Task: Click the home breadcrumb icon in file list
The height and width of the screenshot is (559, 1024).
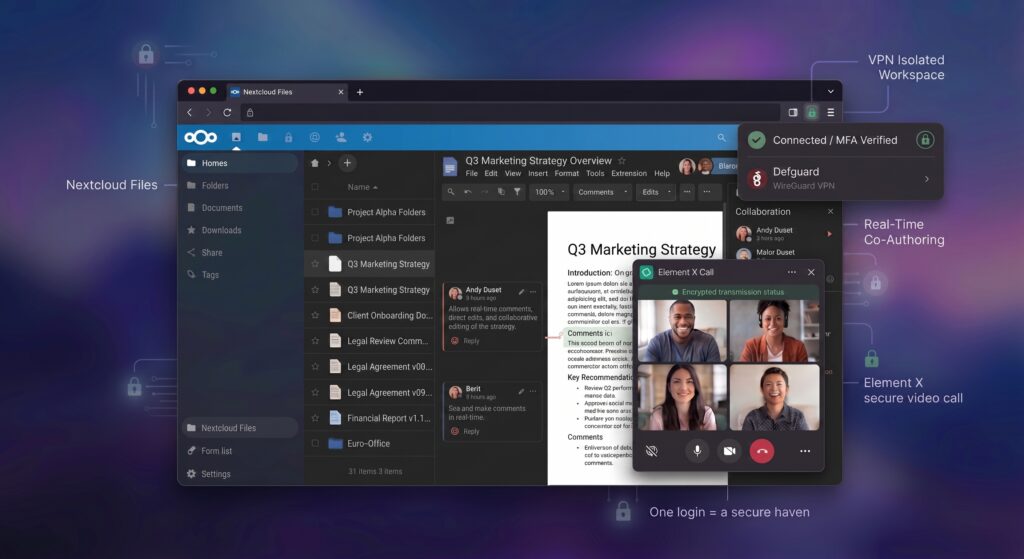Action: pyautogui.click(x=314, y=163)
